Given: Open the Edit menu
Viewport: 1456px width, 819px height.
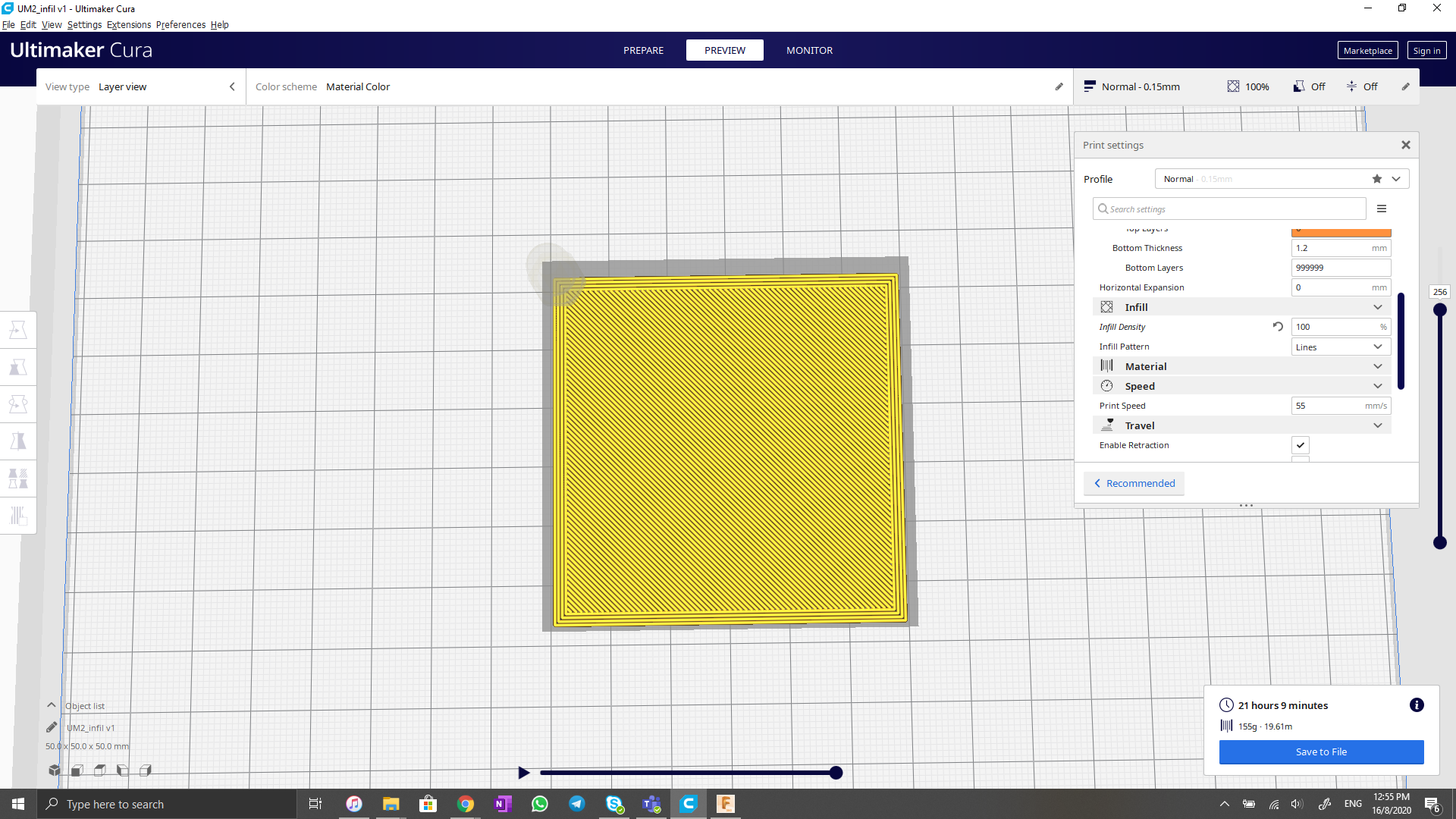Looking at the screenshot, I should click(28, 25).
